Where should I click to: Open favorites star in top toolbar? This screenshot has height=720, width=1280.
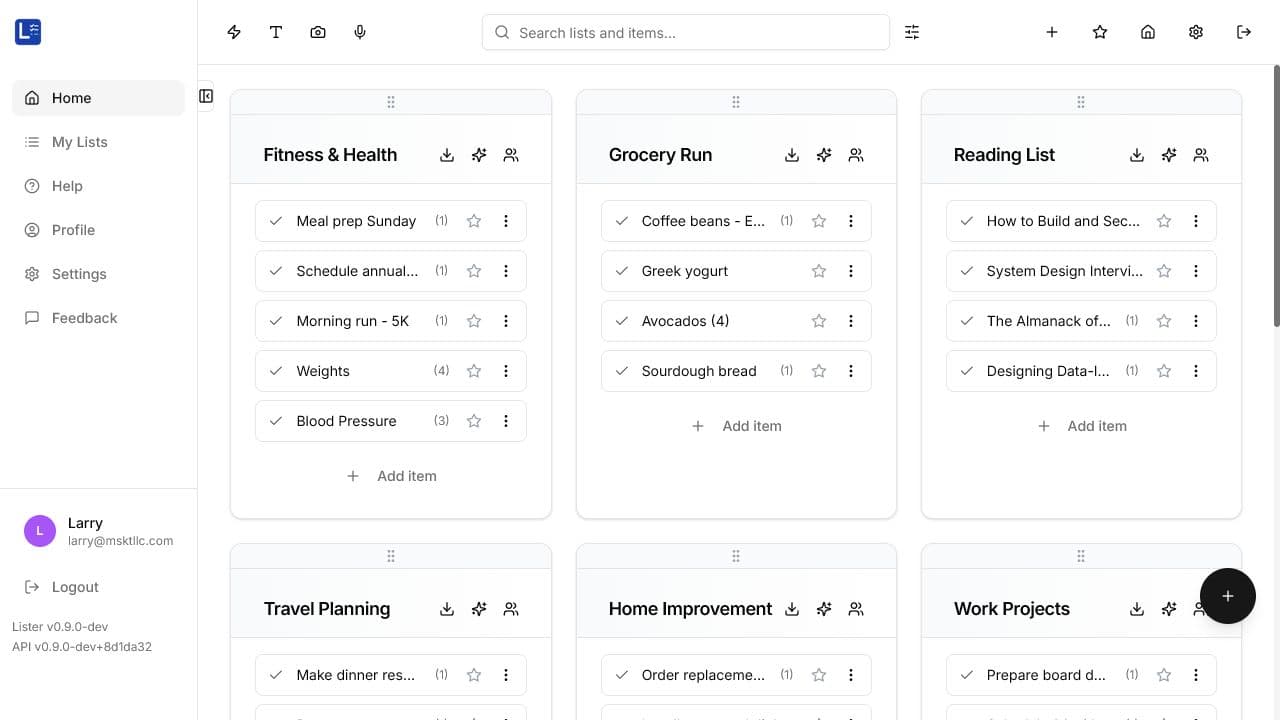pyautogui.click(x=1100, y=32)
